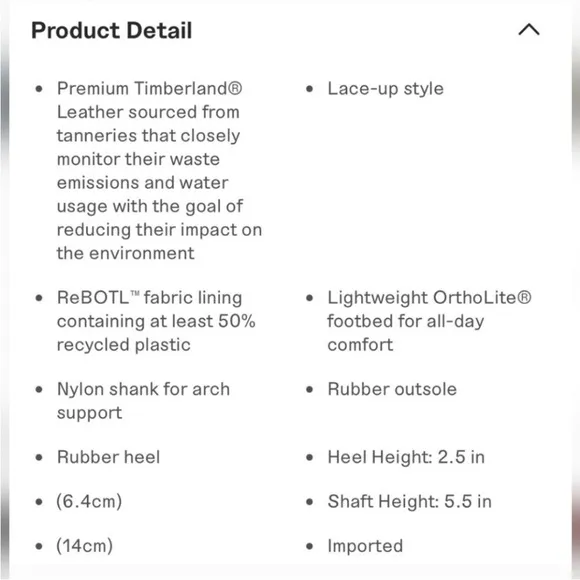Select the Rubber heel bullet item
This screenshot has height=580, width=580.
click(108, 457)
